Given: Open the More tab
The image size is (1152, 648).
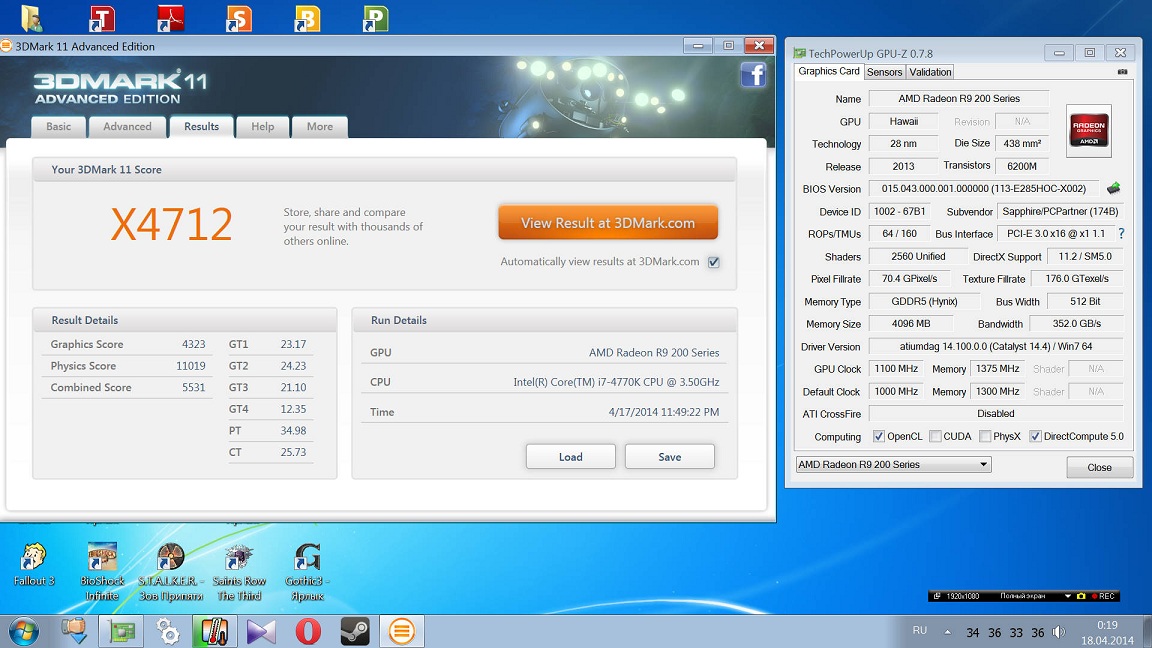Looking at the screenshot, I should [320, 126].
